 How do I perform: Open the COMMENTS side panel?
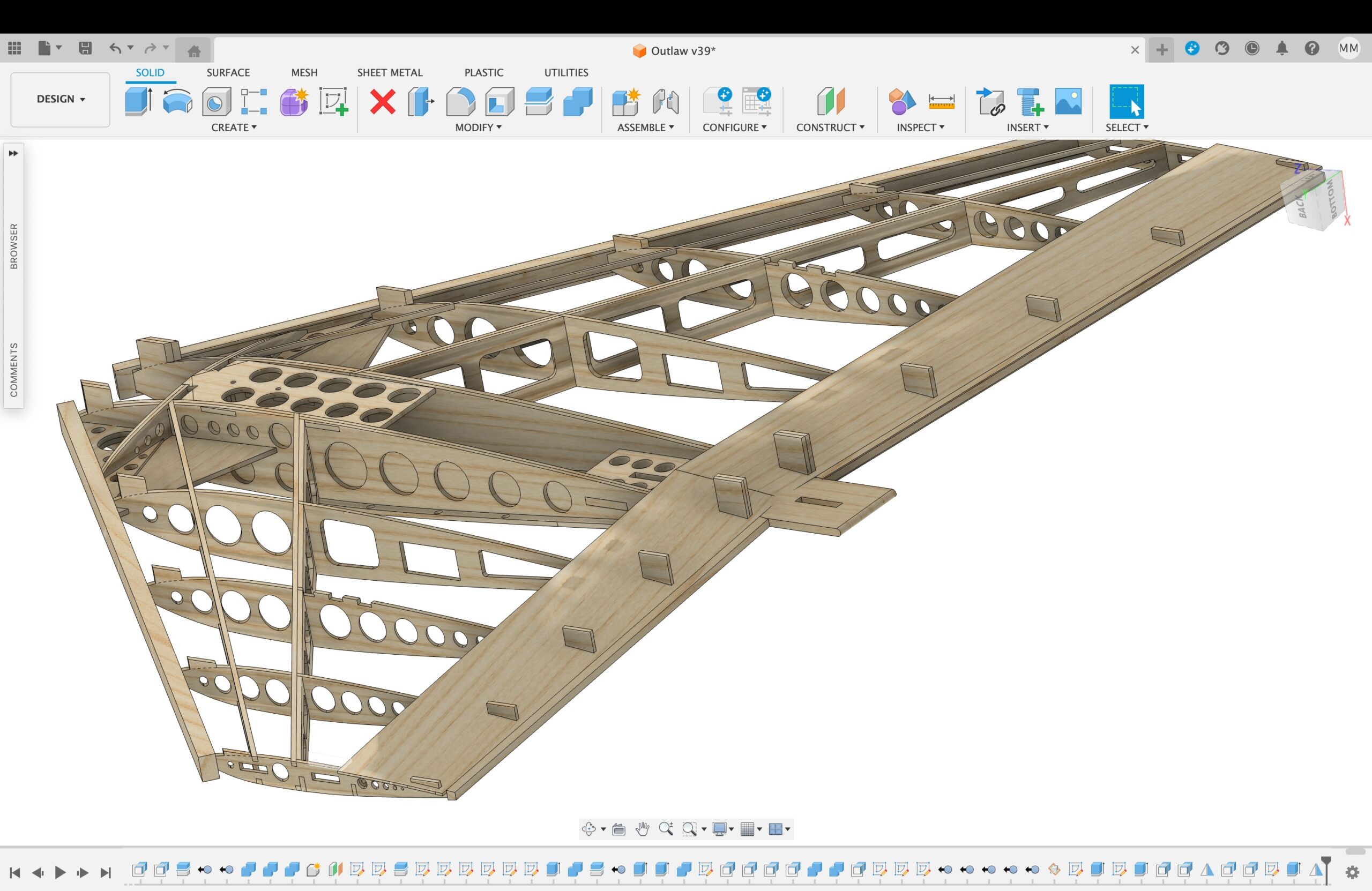click(14, 370)
